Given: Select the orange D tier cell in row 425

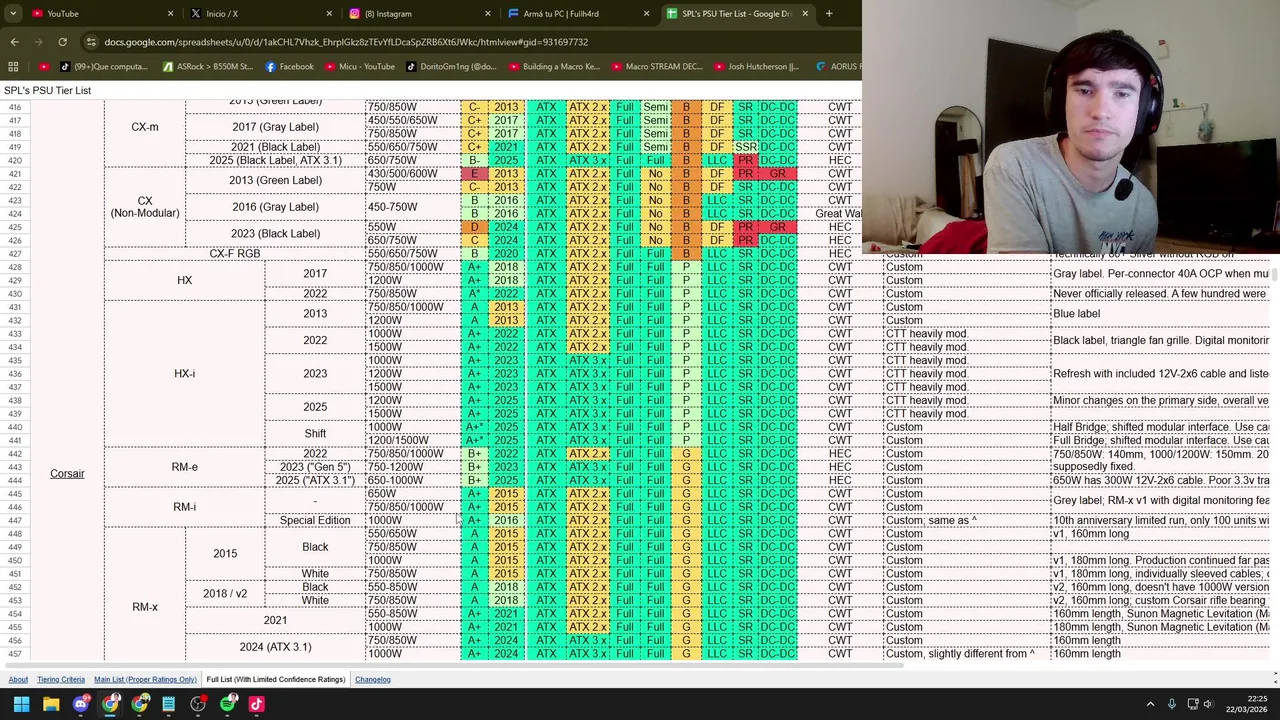Looking at the screenshot, I should [x=474, y=227].
